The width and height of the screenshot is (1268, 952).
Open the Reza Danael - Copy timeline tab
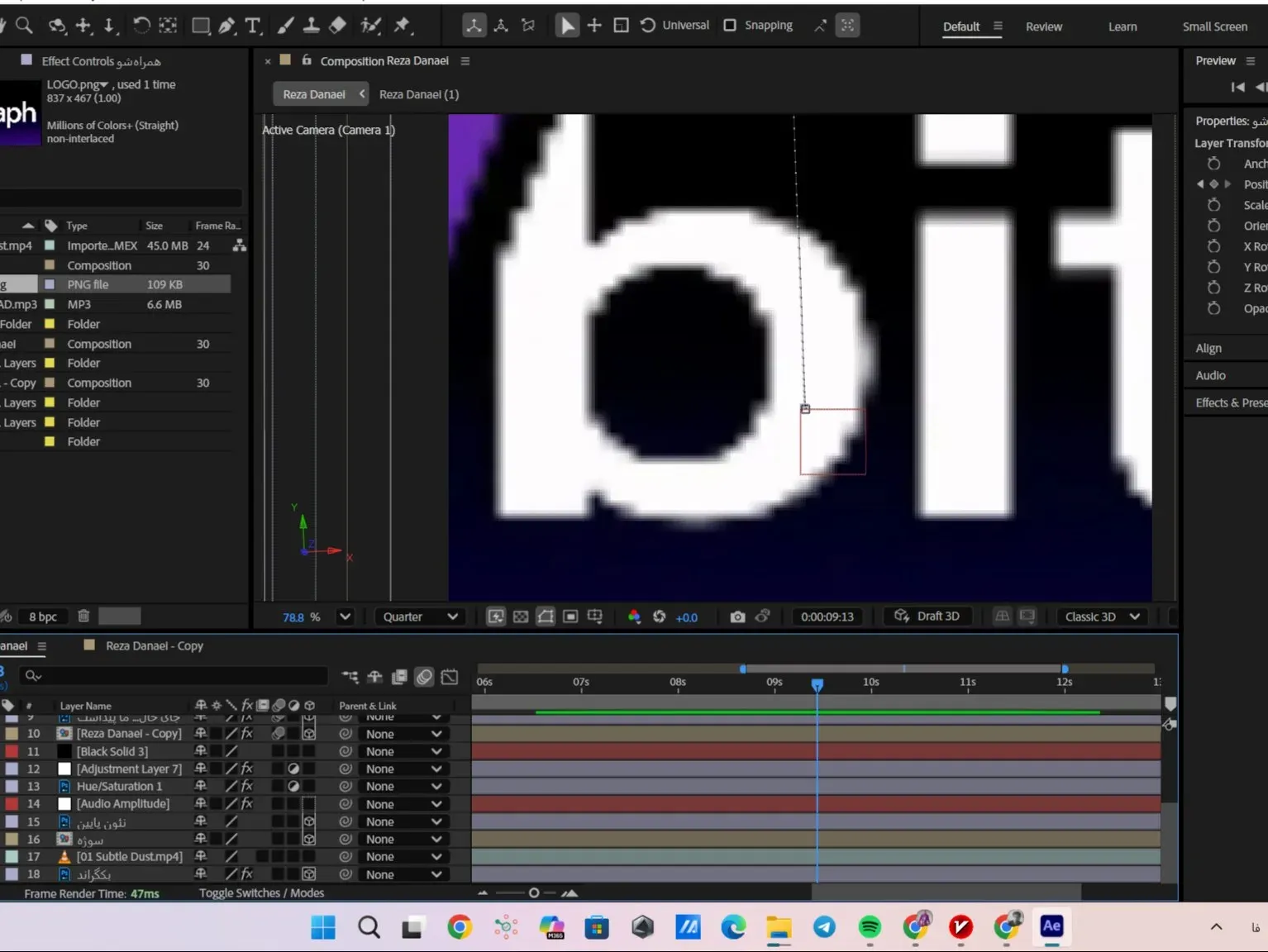click(155, 646)
